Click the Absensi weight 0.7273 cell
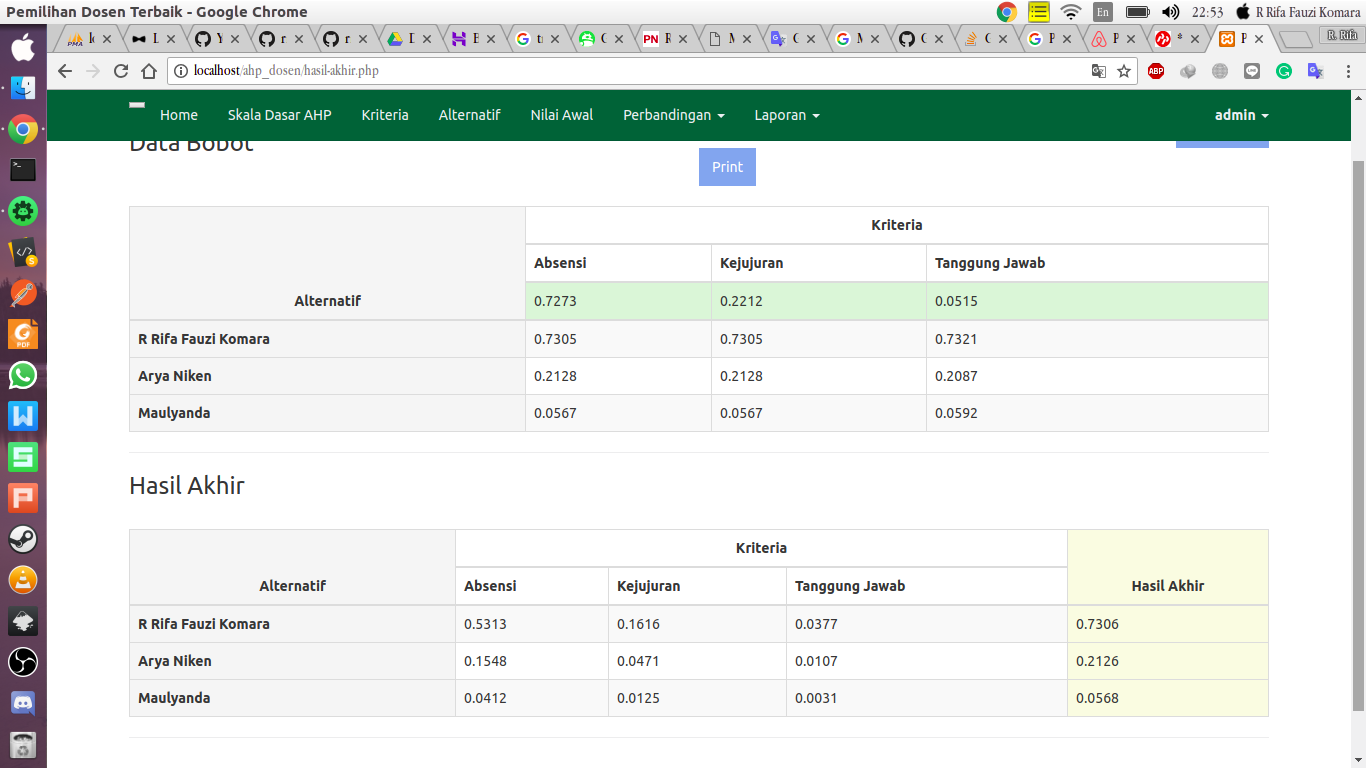Viewport: 1366px width, 768px height. click(x=618, y=301)
